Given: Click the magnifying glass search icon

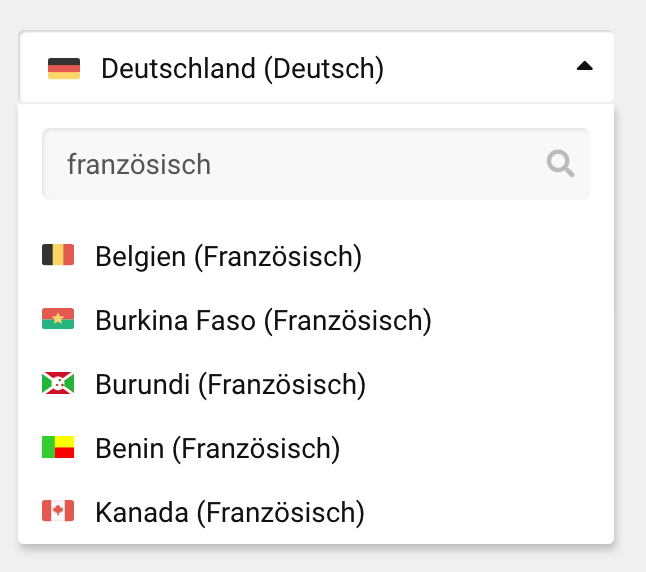Looking at the screenshot, I should click(x=561, y=163).
